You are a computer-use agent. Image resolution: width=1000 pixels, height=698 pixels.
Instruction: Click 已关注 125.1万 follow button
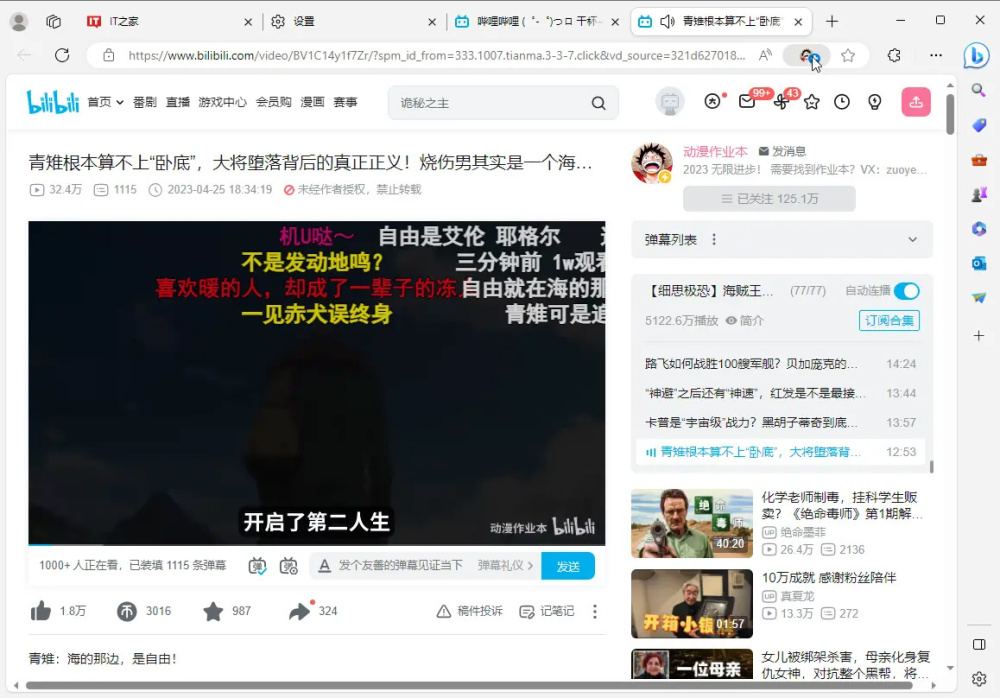[769, 199]
